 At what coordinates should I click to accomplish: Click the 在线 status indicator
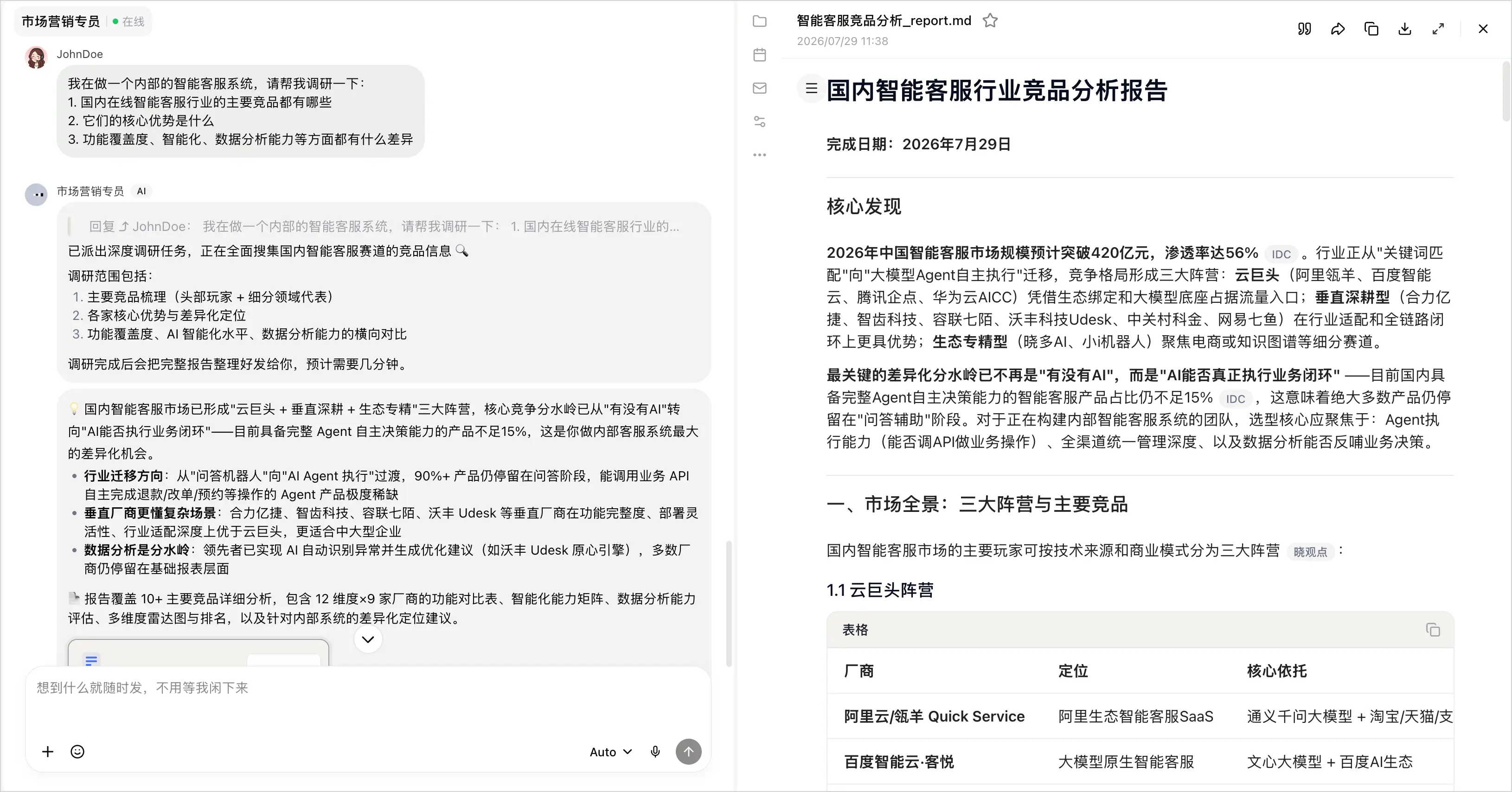(128, 22)
